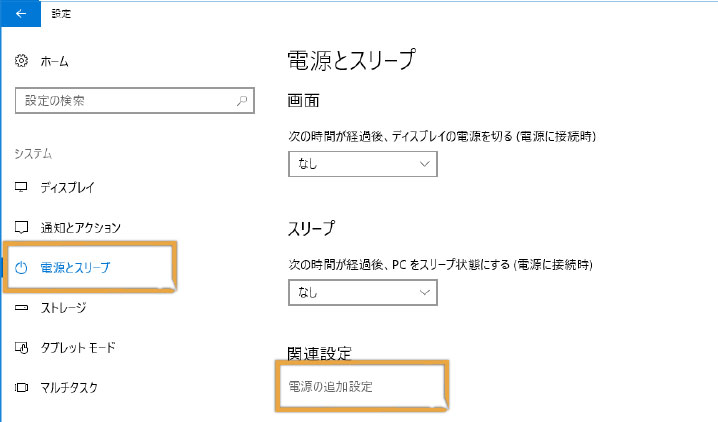The height and width of the screenshot is (422, 718).
Task: Click the 設定の検索 search field
Action: 135,101
